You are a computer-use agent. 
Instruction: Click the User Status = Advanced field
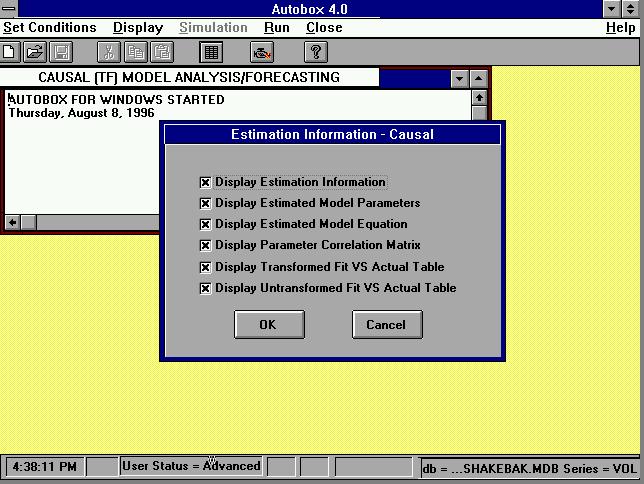point(191,466)
